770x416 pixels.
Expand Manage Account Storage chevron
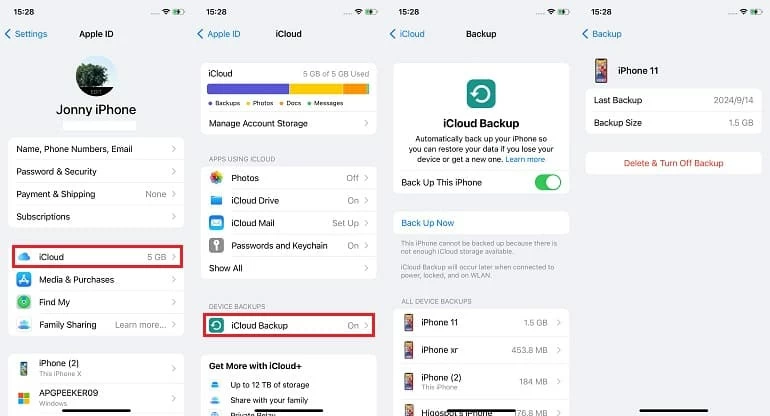pos(366,123)
